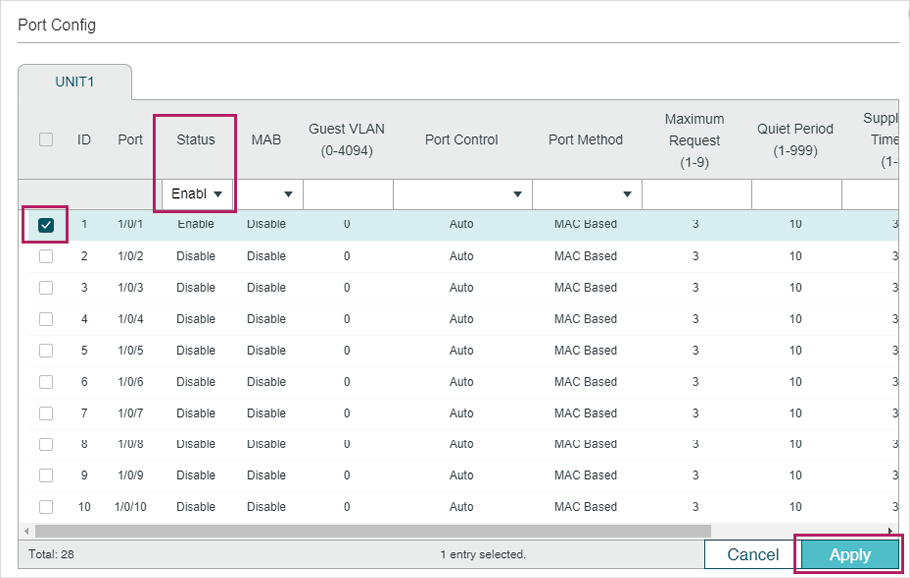Viewport: 910px width, 578px height.
Task: Click the Quiet Period input field
Action: coord(796,194)
